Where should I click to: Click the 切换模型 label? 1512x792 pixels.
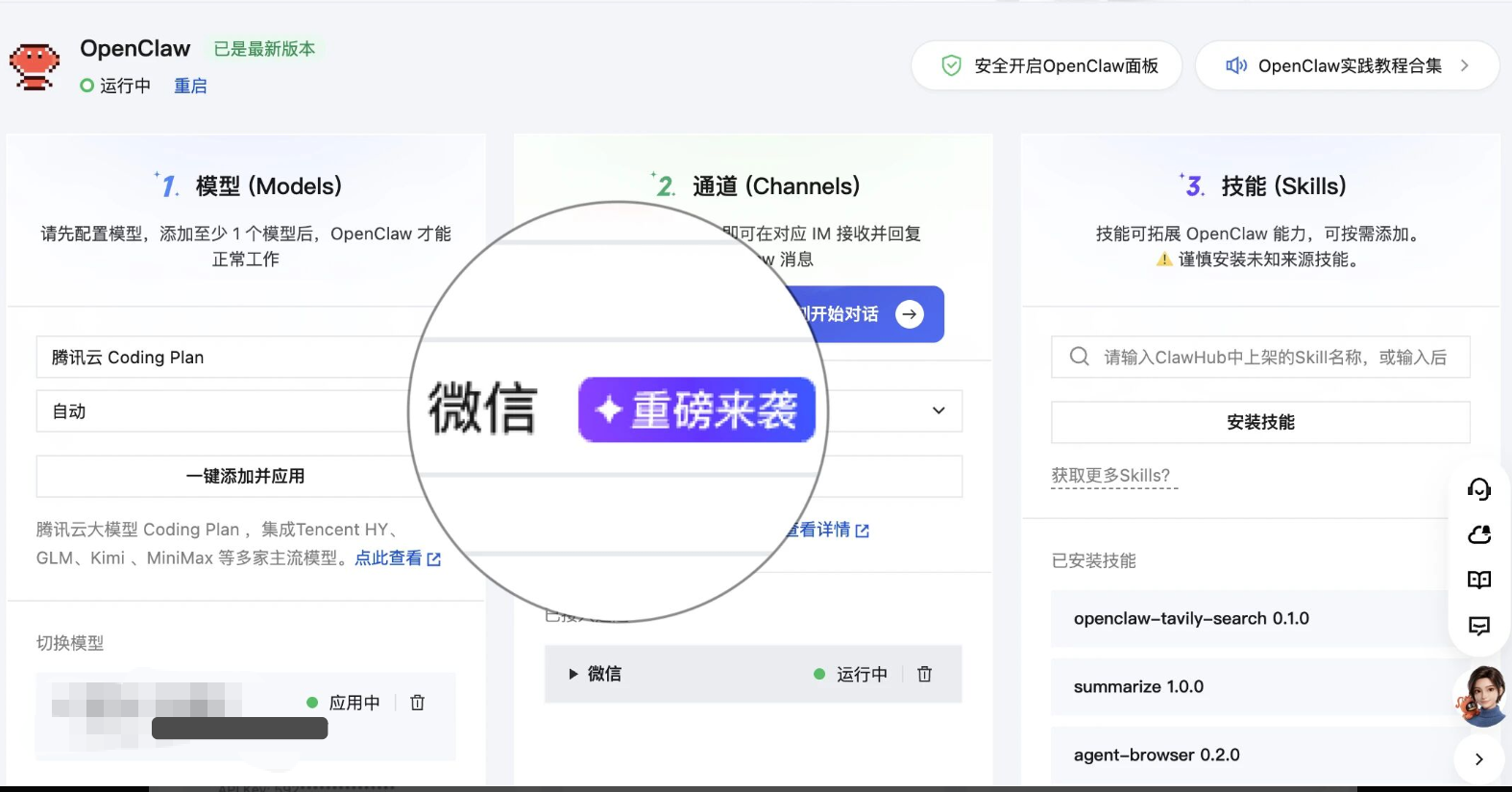(x=70, y=643)
